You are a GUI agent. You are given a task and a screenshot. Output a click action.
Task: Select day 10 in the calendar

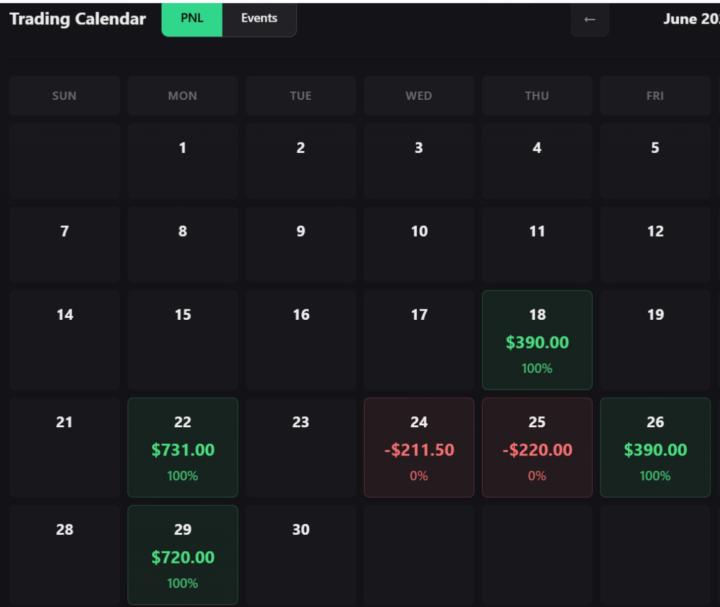pyautogui.click(x=419, y=244)
